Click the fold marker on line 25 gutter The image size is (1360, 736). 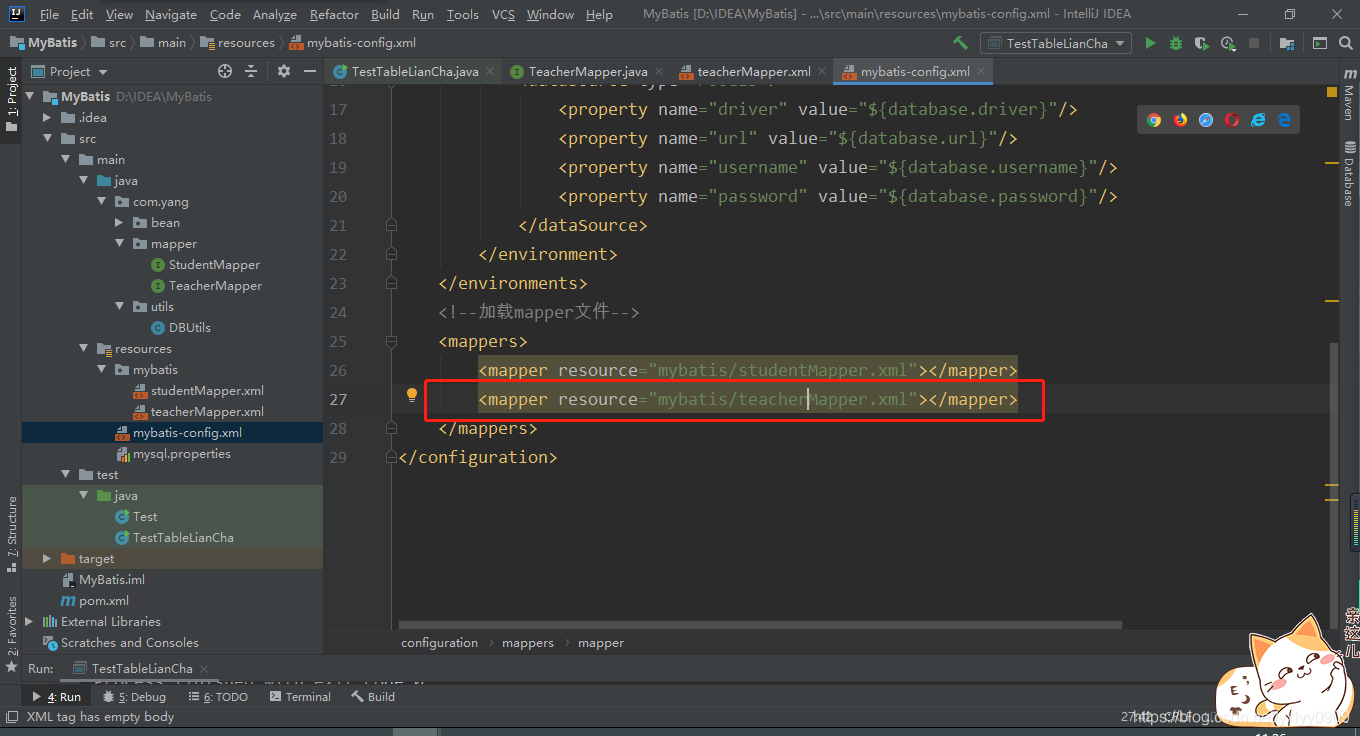tap(392, 342)
